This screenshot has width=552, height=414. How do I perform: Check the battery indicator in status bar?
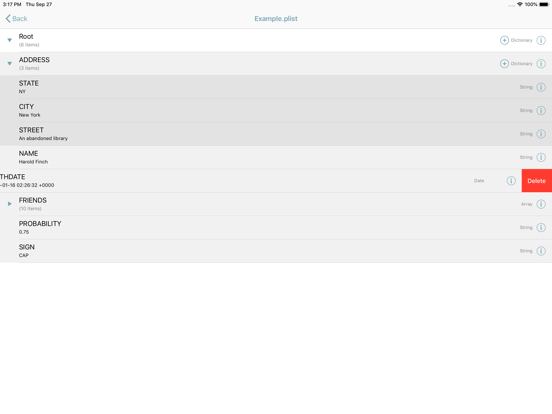544,4
